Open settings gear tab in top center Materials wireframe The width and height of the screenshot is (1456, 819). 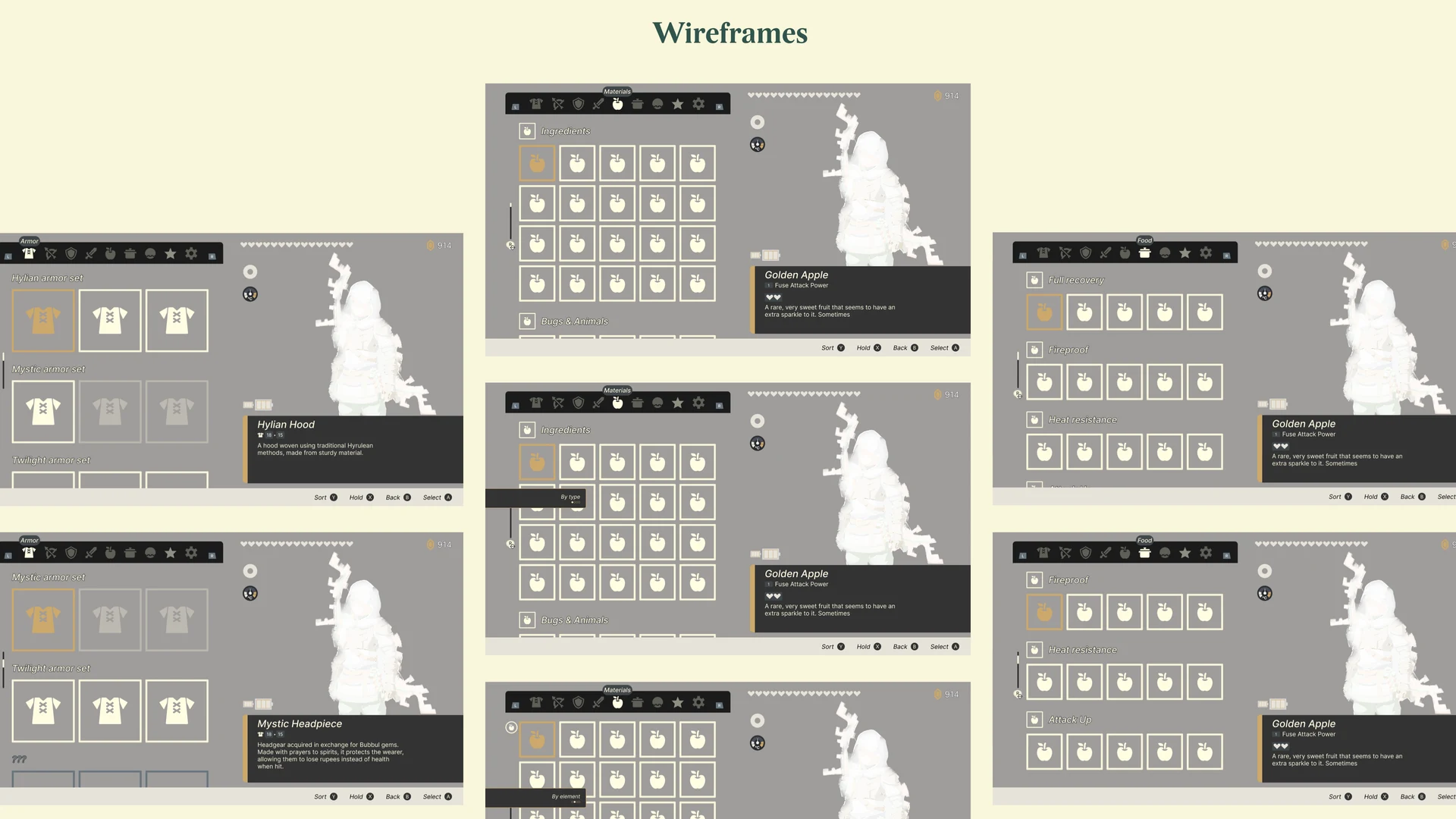(x=698, y=105)
